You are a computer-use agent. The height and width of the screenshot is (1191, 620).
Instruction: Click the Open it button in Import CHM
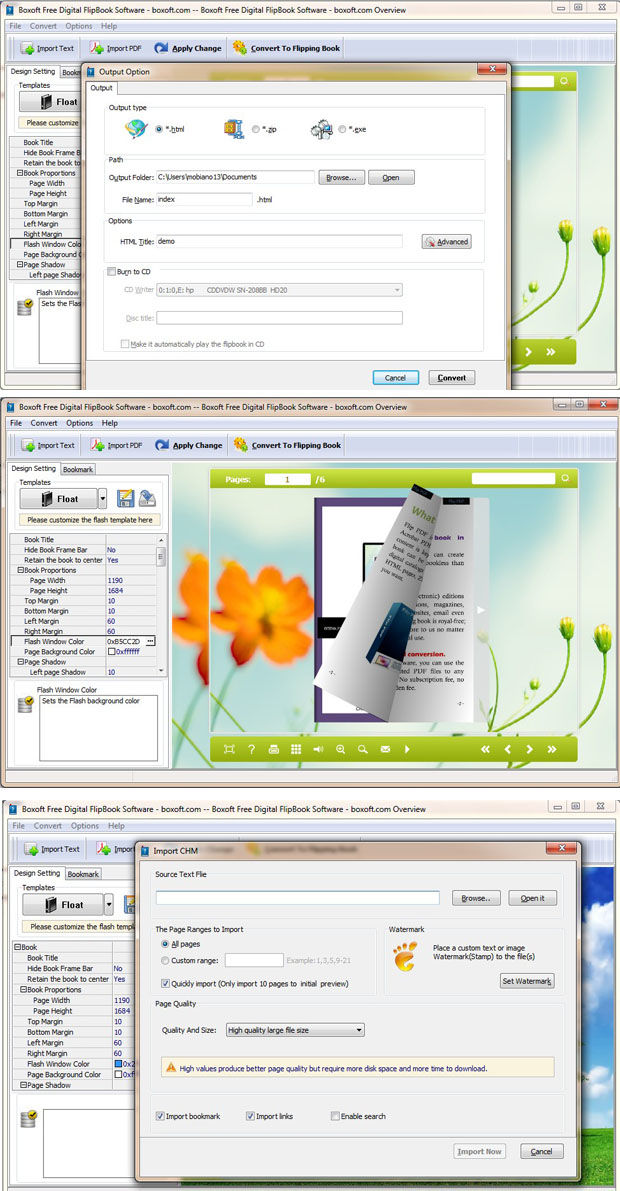point(532,898)
